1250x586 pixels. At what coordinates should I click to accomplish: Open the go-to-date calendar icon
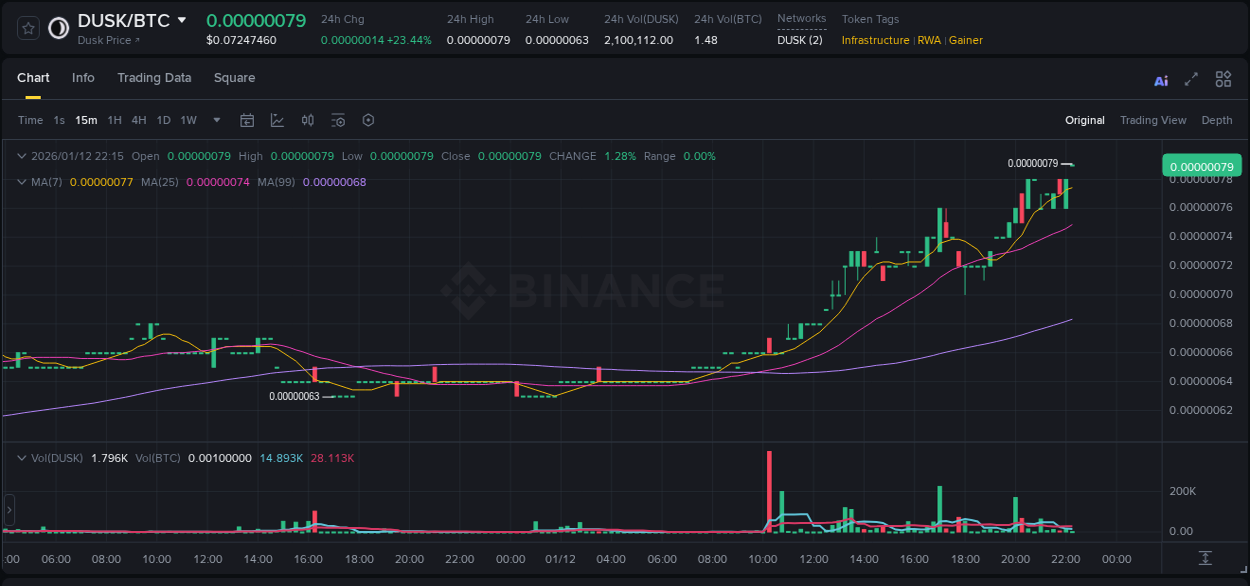click(247, 119)
